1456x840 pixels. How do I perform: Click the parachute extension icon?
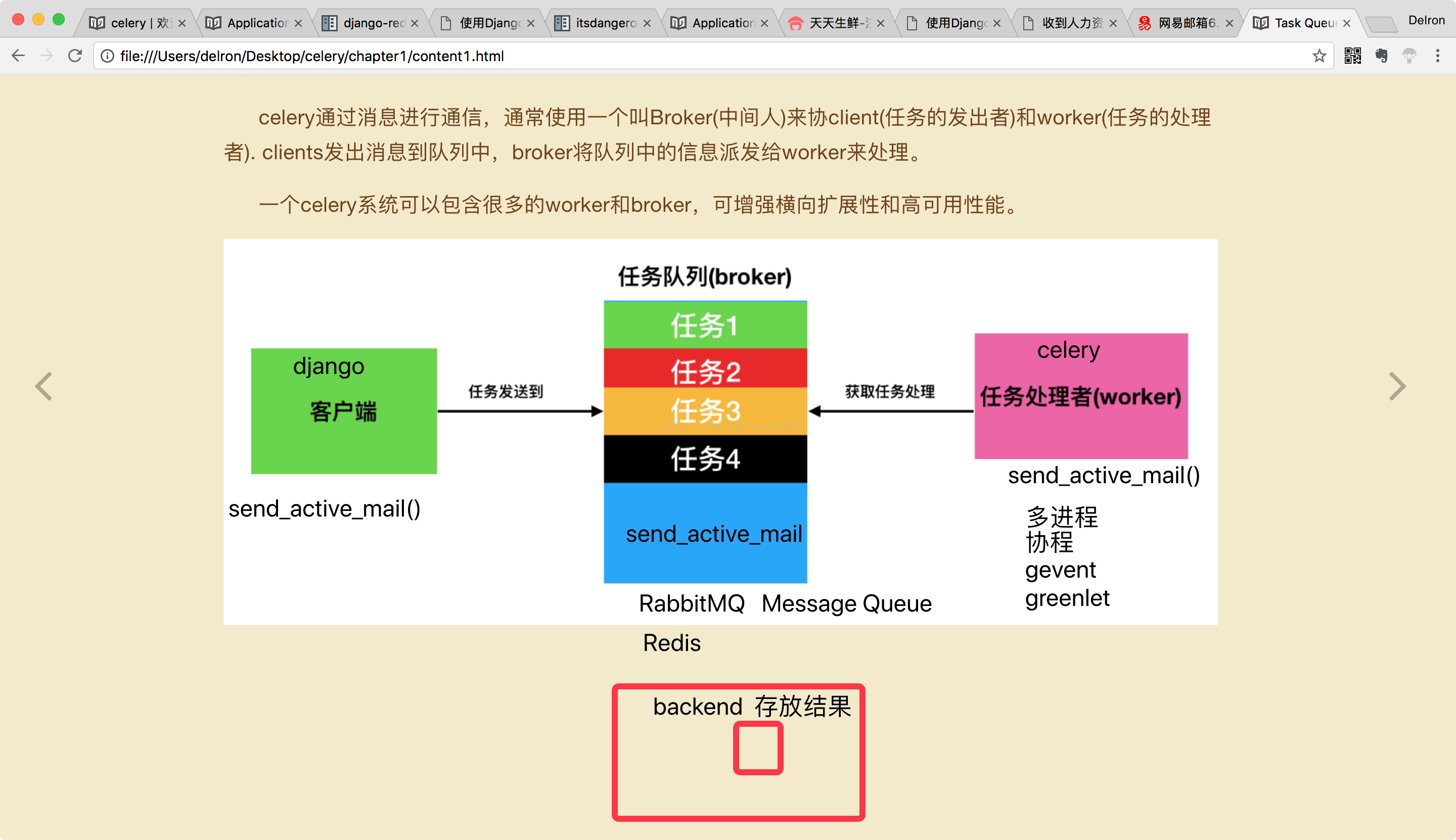[1409, 56]
